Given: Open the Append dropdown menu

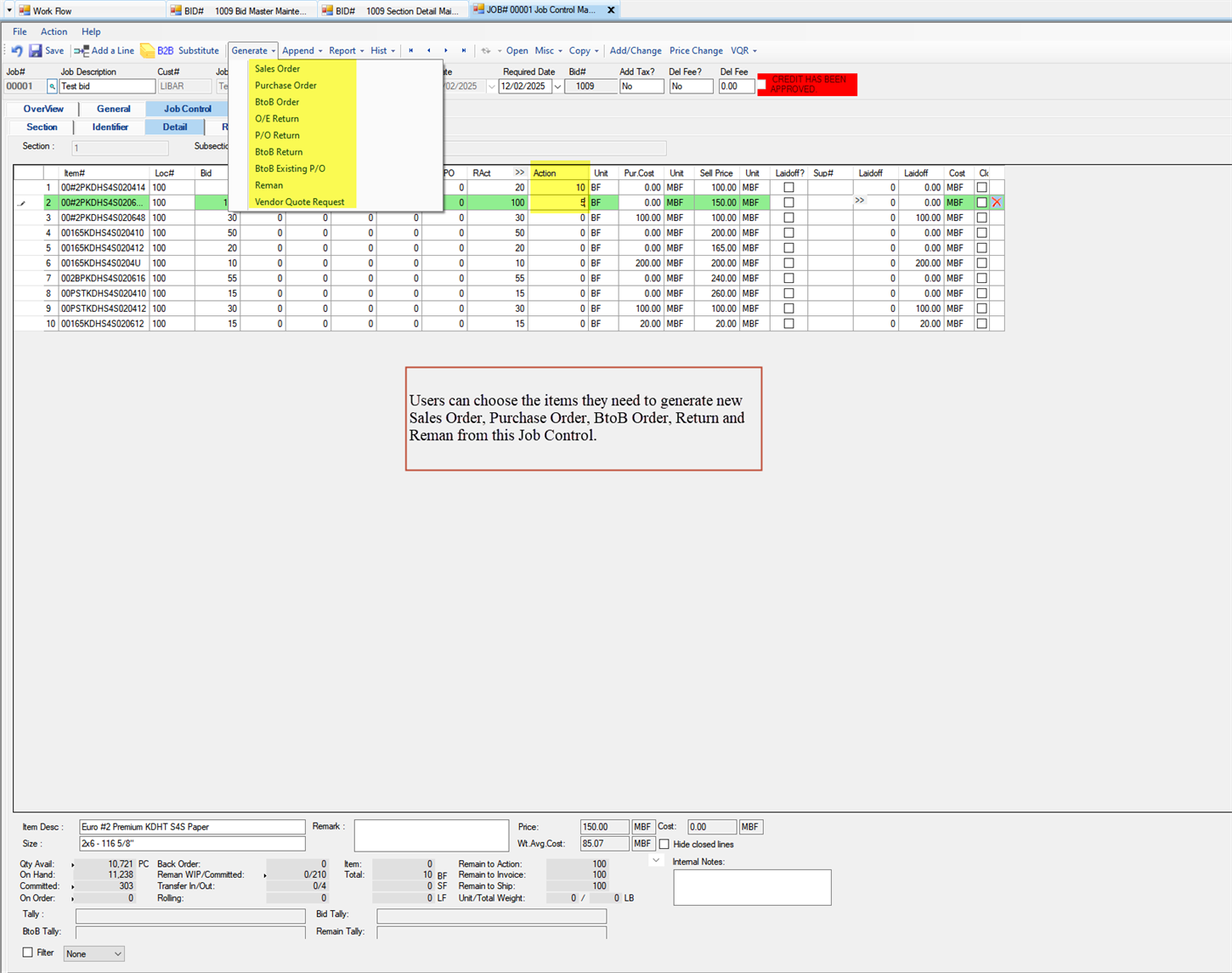Looking at the screenshot, I should point(302,51).
